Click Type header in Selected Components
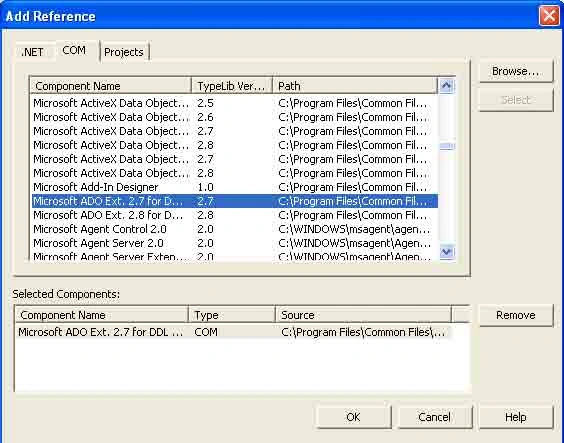Screen dimensions: 564x443 point(232,315)
